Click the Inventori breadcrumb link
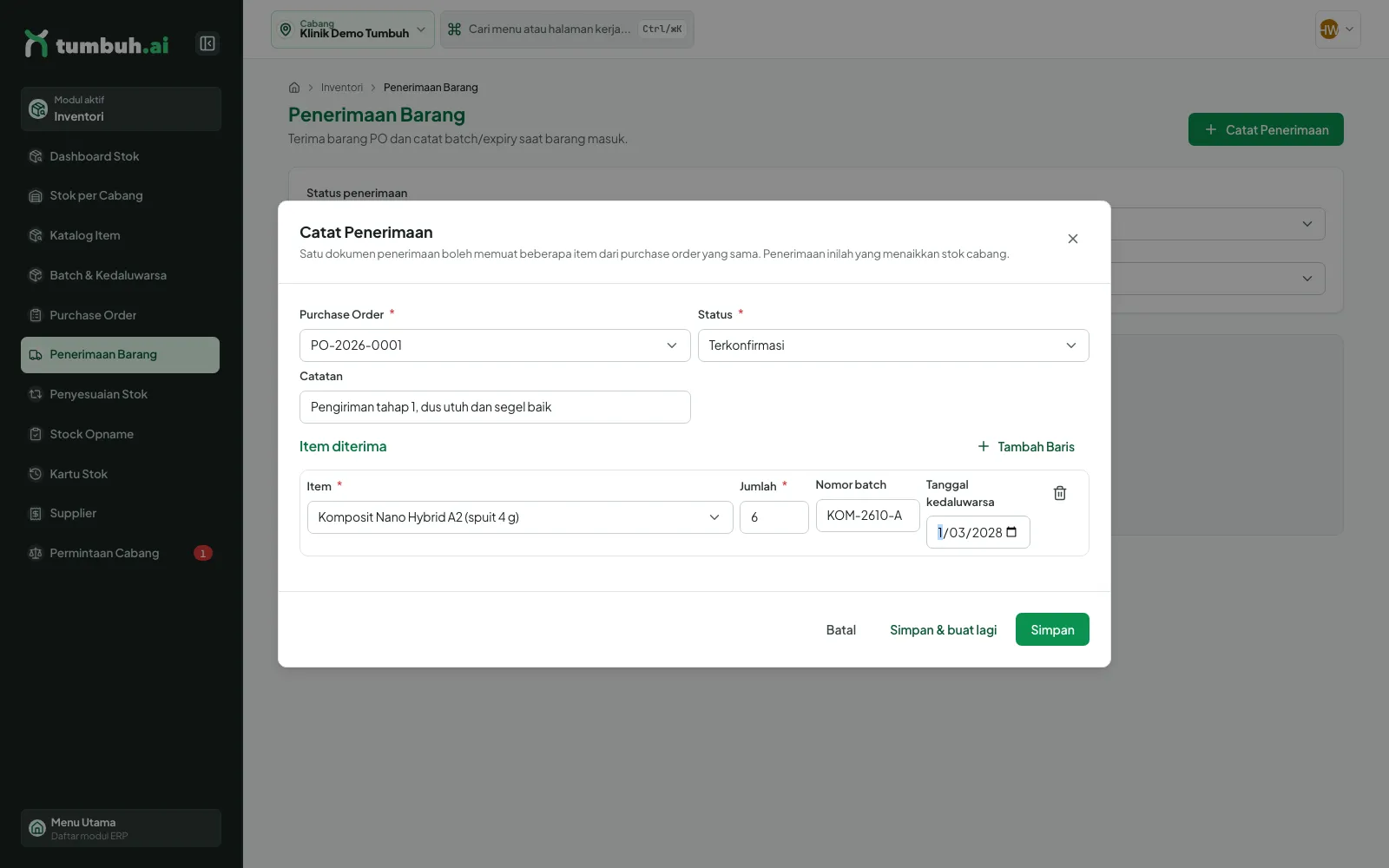 coord(342,88)
